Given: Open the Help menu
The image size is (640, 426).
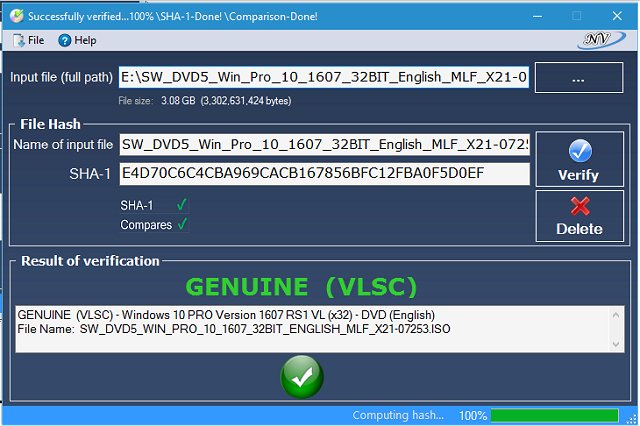Looking at the screenshot, I should pyautogui.click(x=77, y=40).
